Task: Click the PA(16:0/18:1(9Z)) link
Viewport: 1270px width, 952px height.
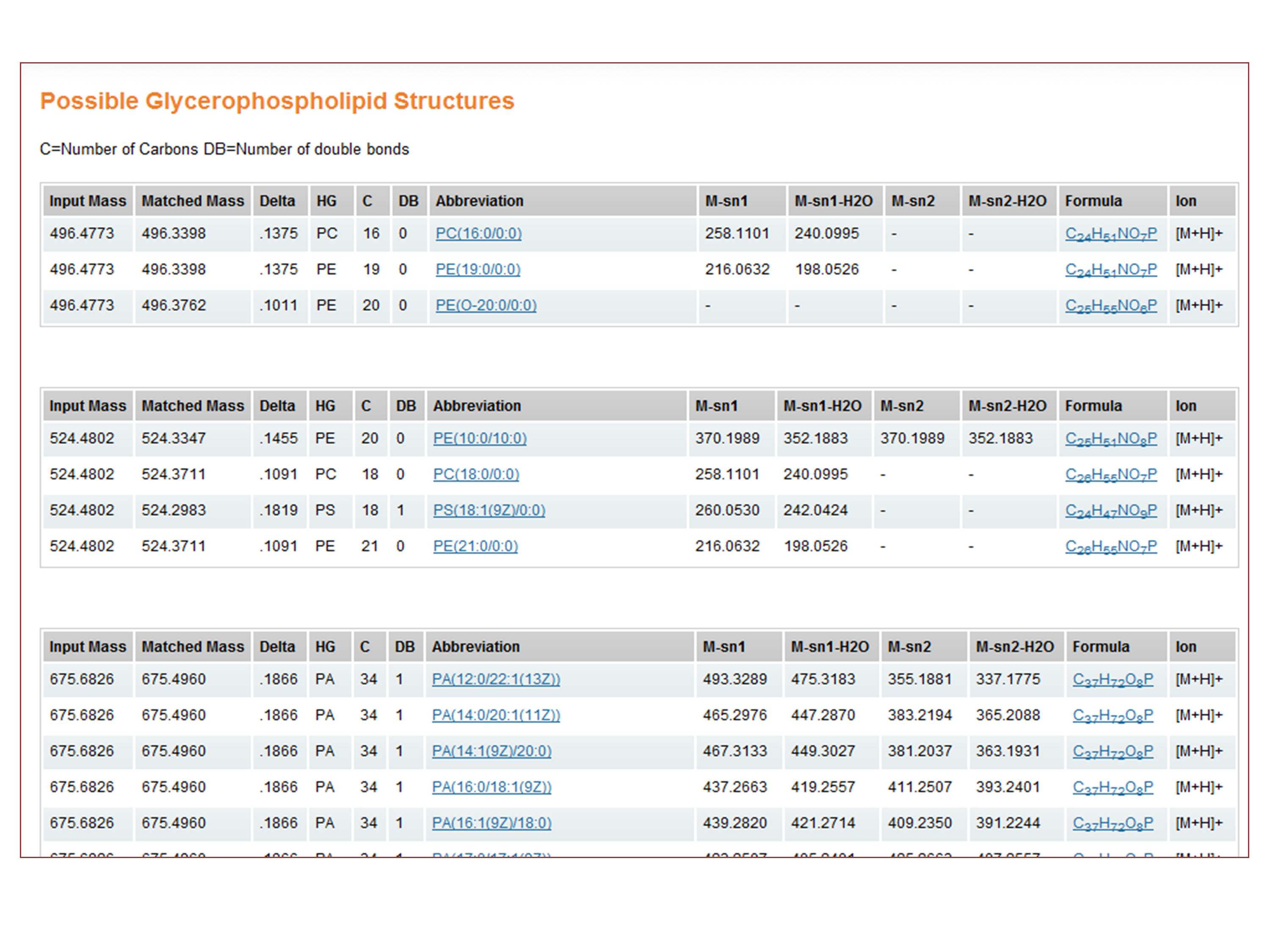Action: point(491,787)
